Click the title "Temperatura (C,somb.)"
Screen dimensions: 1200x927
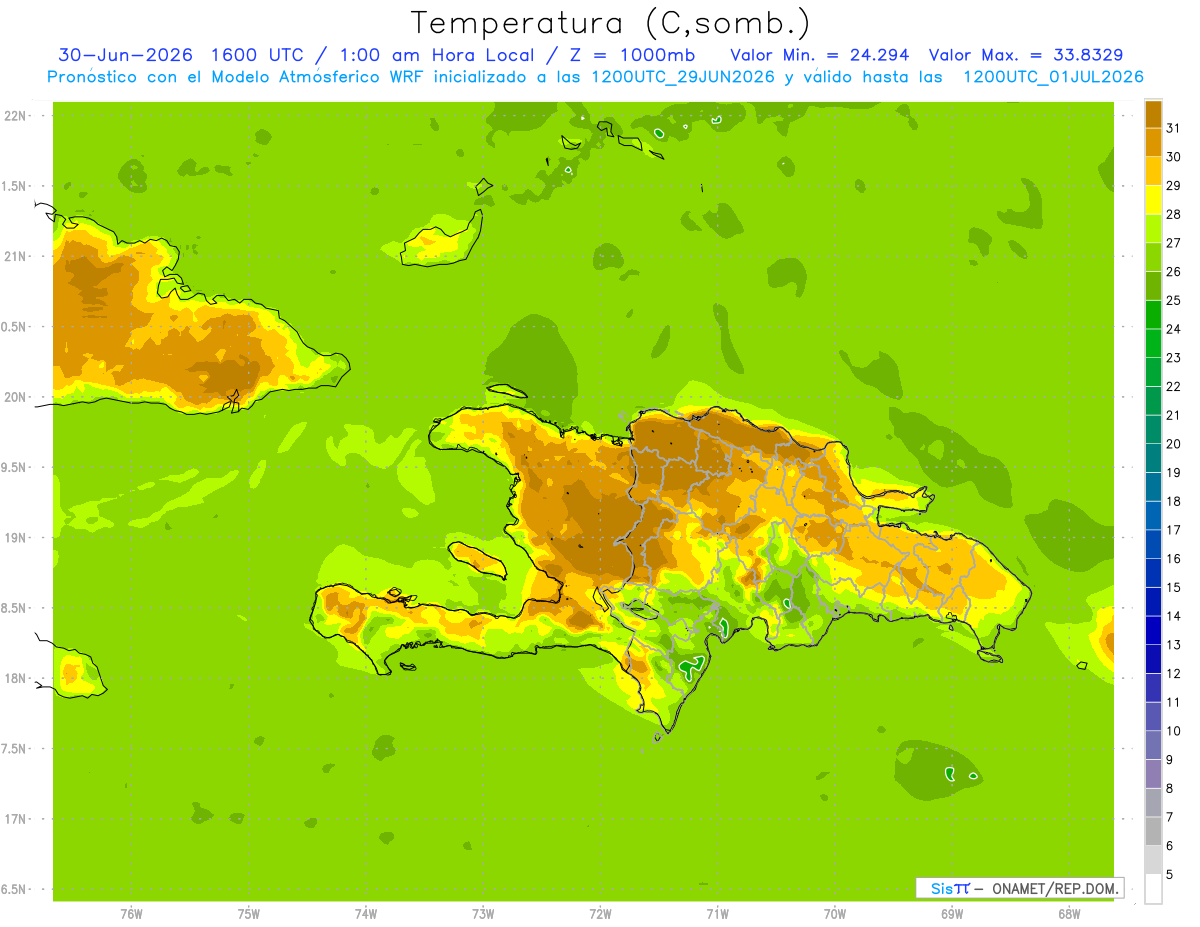click(x=610, y=23)
